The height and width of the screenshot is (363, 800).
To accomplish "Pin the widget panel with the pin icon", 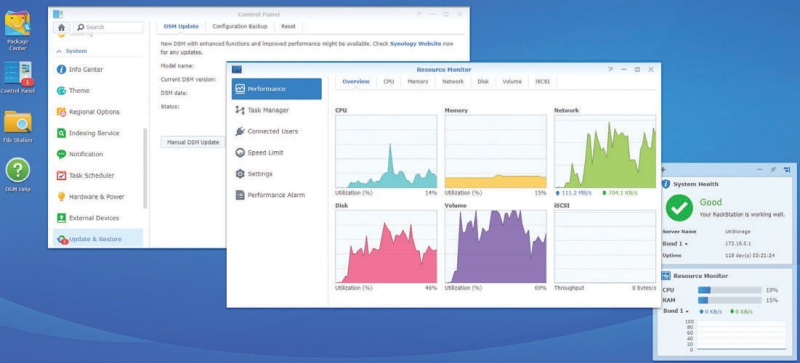I will pyautogui.click(x=773, y=170).
